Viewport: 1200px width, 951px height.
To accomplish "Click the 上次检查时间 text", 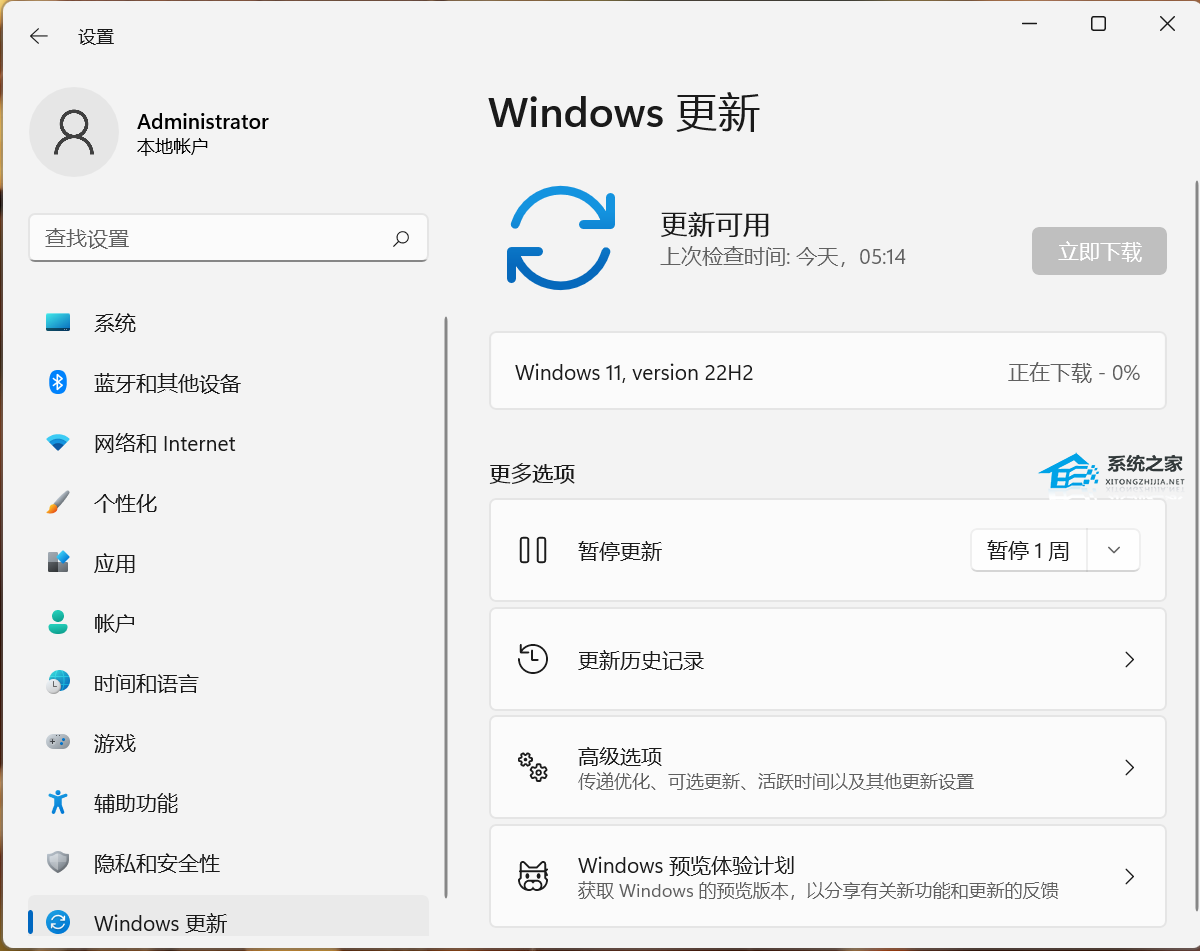I will click(x=783, y=257).
